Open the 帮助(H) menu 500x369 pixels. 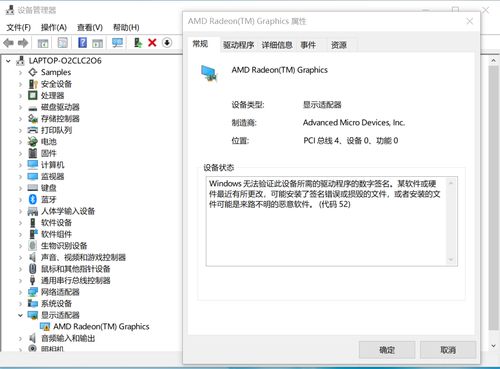pyautogui.click(x=126, y=27)
